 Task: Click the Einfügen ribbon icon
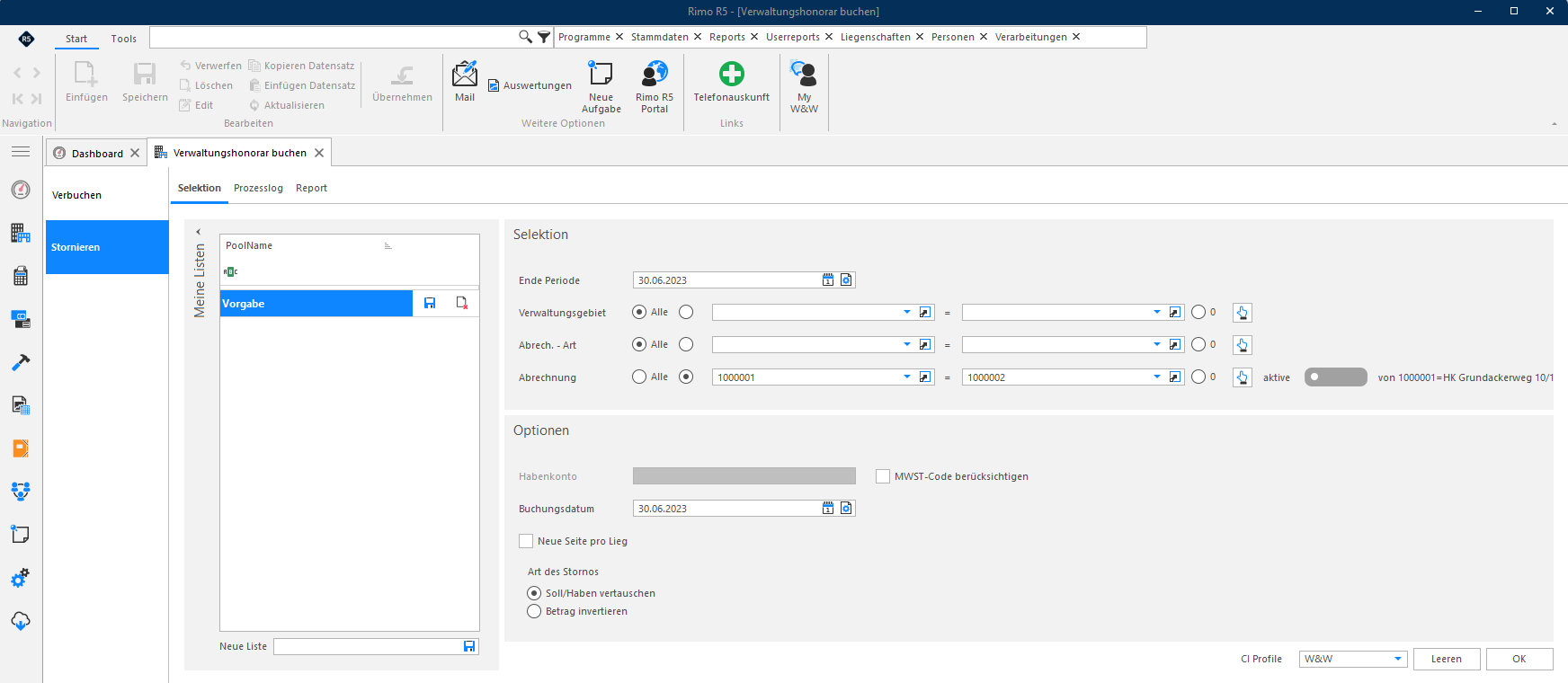[86, 81]
